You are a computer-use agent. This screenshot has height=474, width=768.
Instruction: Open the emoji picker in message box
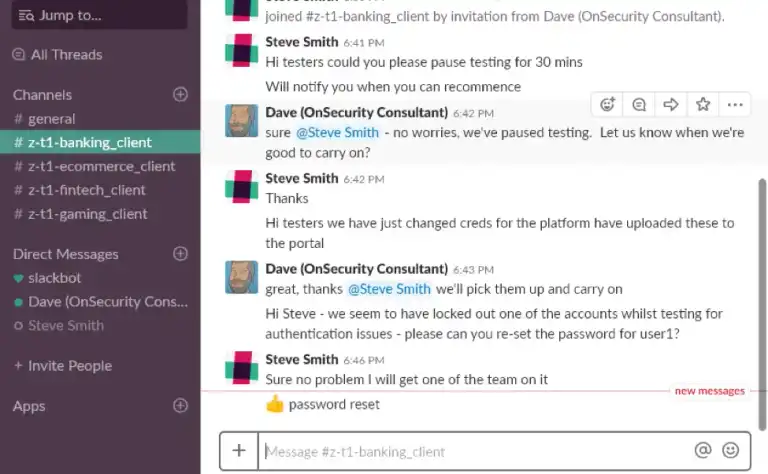[x=730, y=450]
